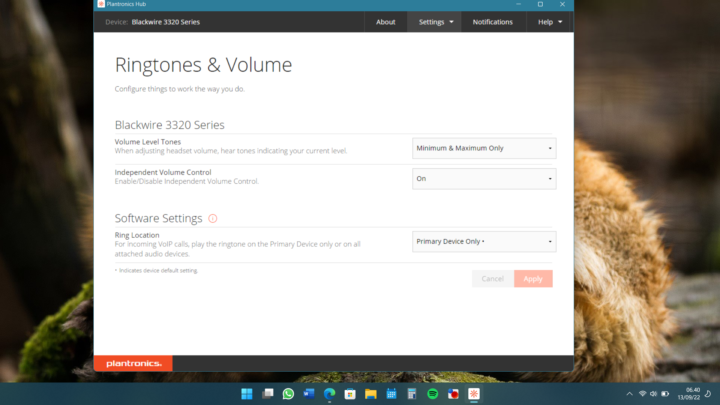This screenshot has width=720, height=405.
Task: Click the Plantronics Hub taskbar icon
Action: point(474,394)
